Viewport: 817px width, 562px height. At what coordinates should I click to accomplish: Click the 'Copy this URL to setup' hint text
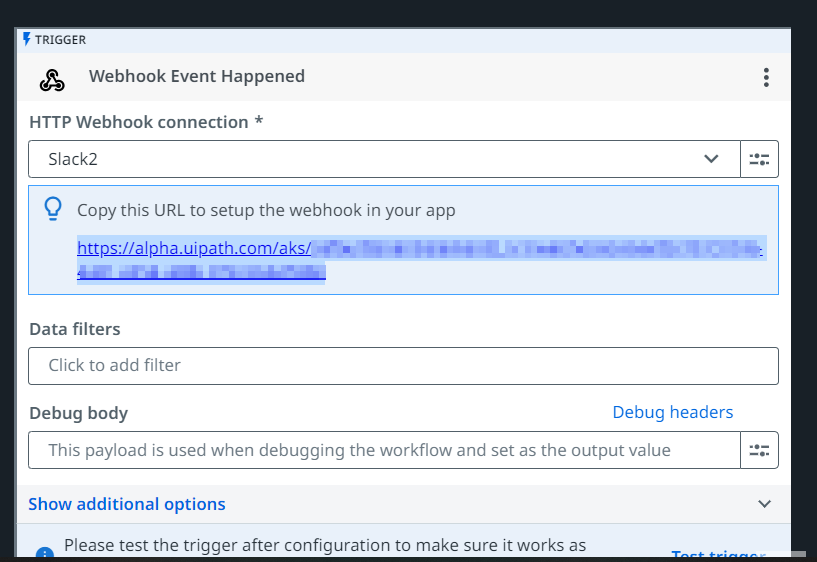266,210
